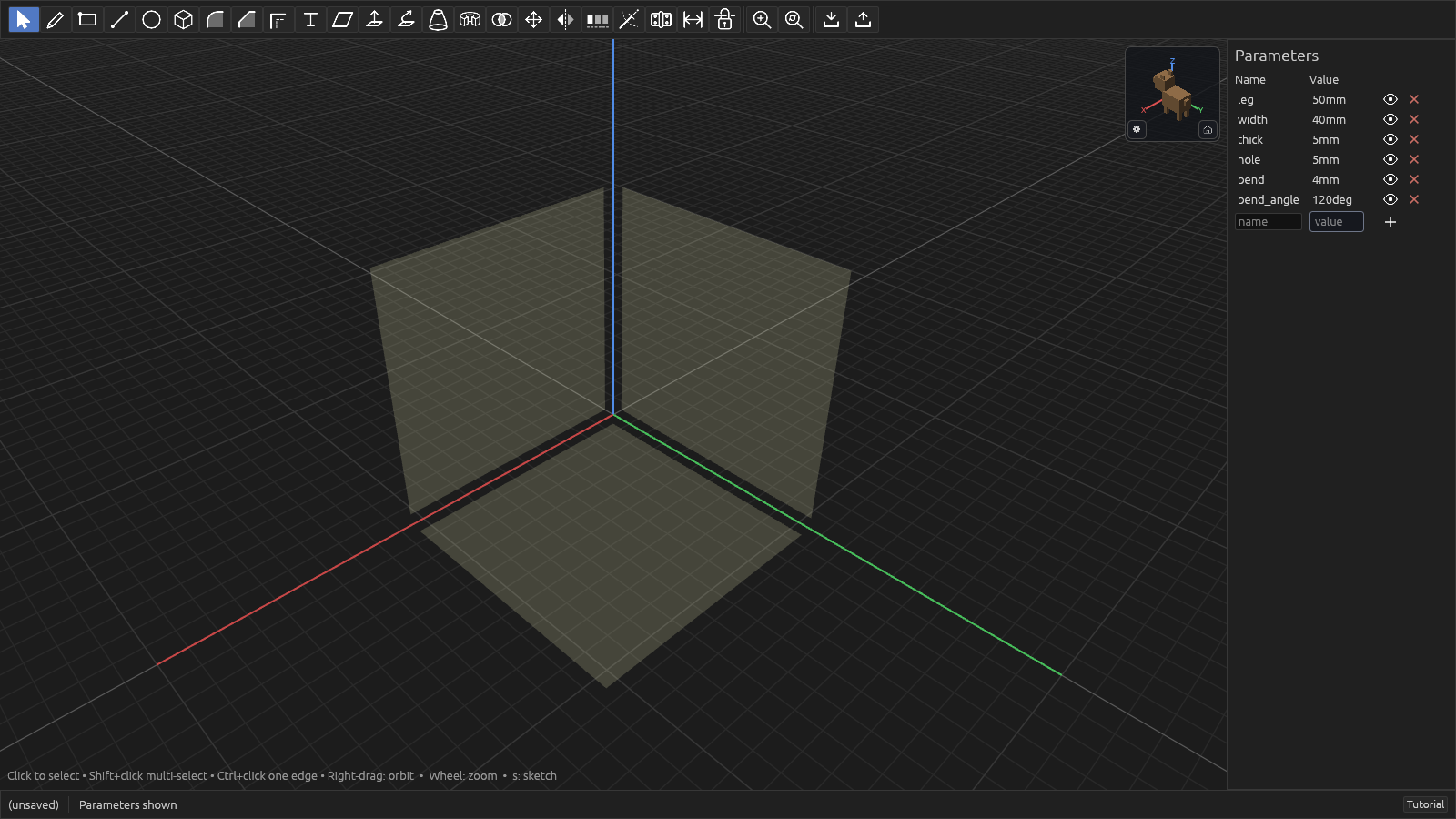Remove the thick parameter
Viewport: 1456px width, 819px height.
point(1414,139)
